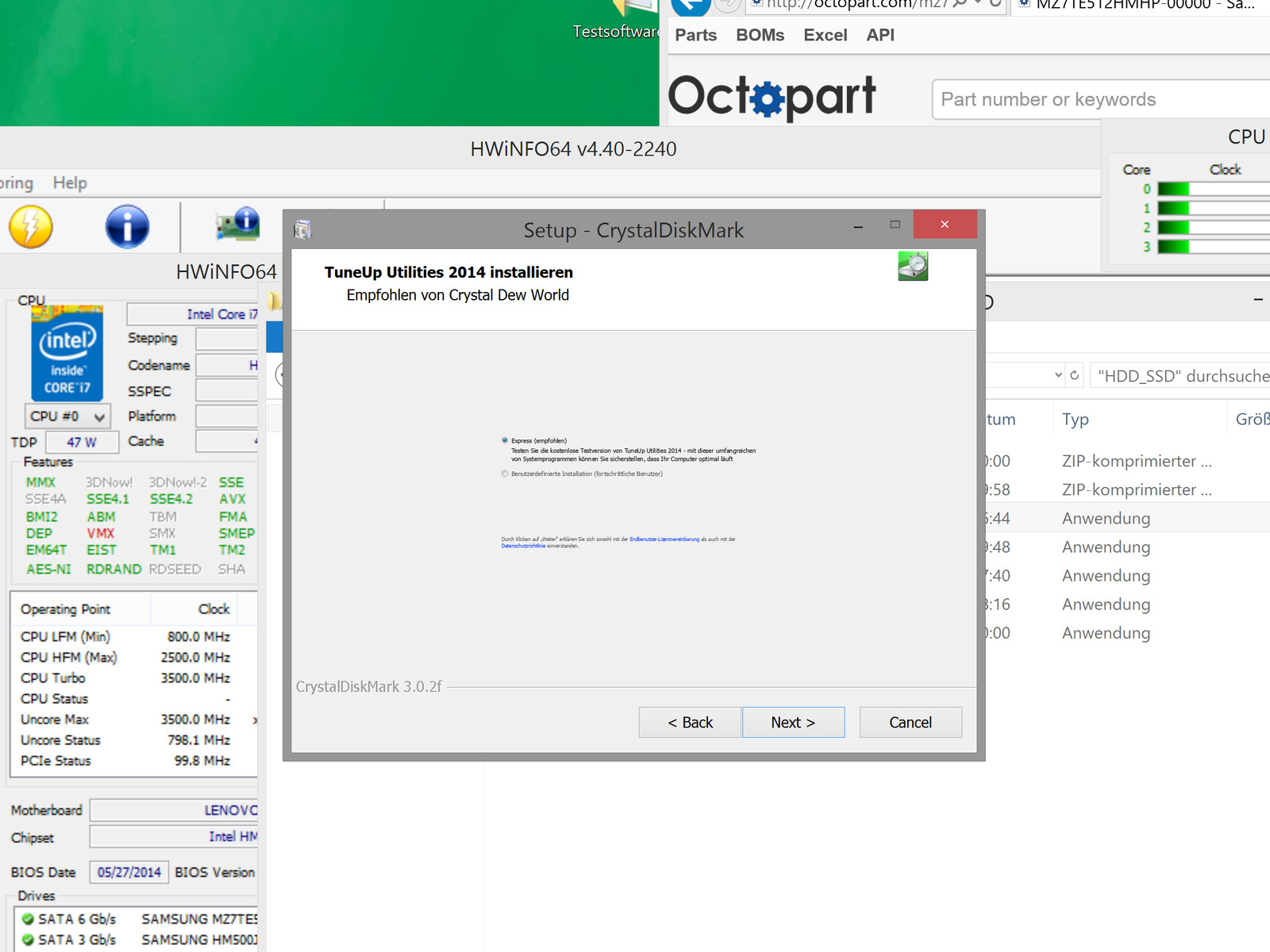Click the green status icon for SATA 3 Gb/s
The width and height of the screenshot is (1270, 952).
pos(28,939)
